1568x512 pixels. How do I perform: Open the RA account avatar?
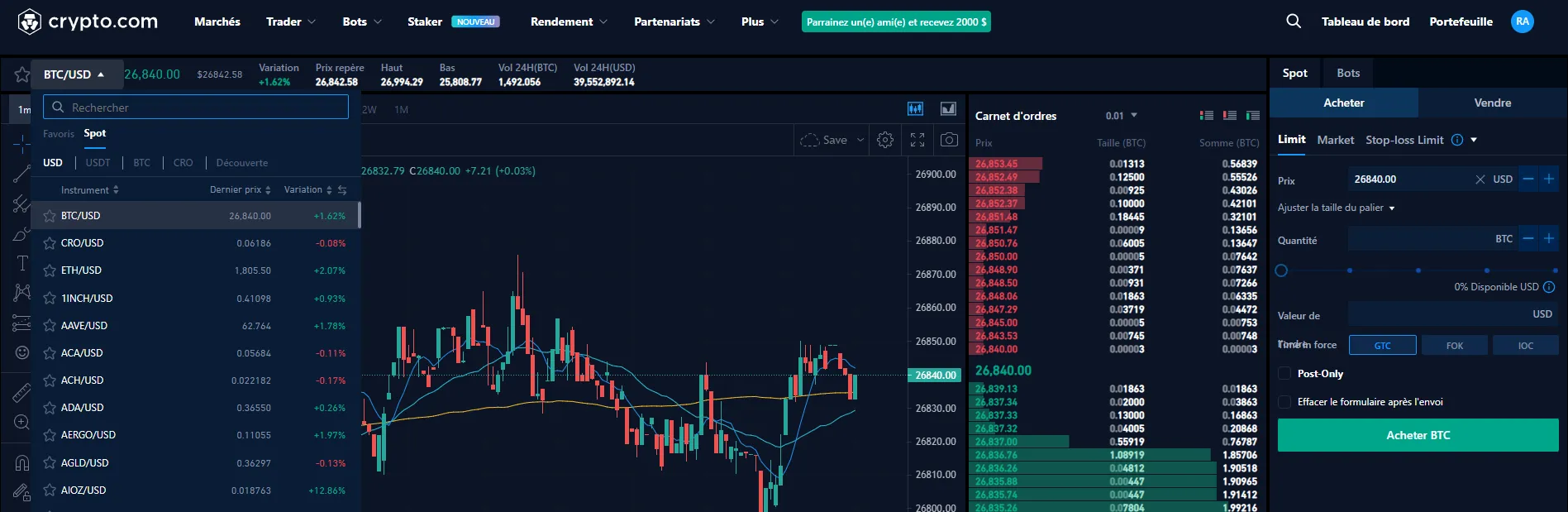[x=1522, y=22]
